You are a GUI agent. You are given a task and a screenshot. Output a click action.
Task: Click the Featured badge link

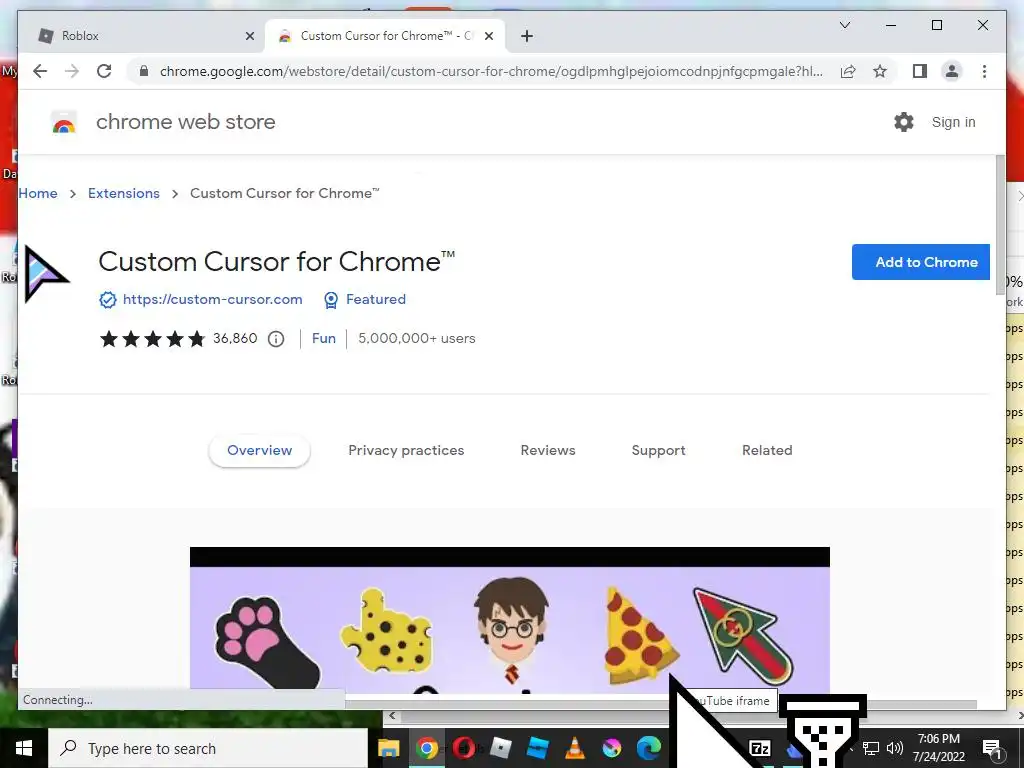(376, 299)
